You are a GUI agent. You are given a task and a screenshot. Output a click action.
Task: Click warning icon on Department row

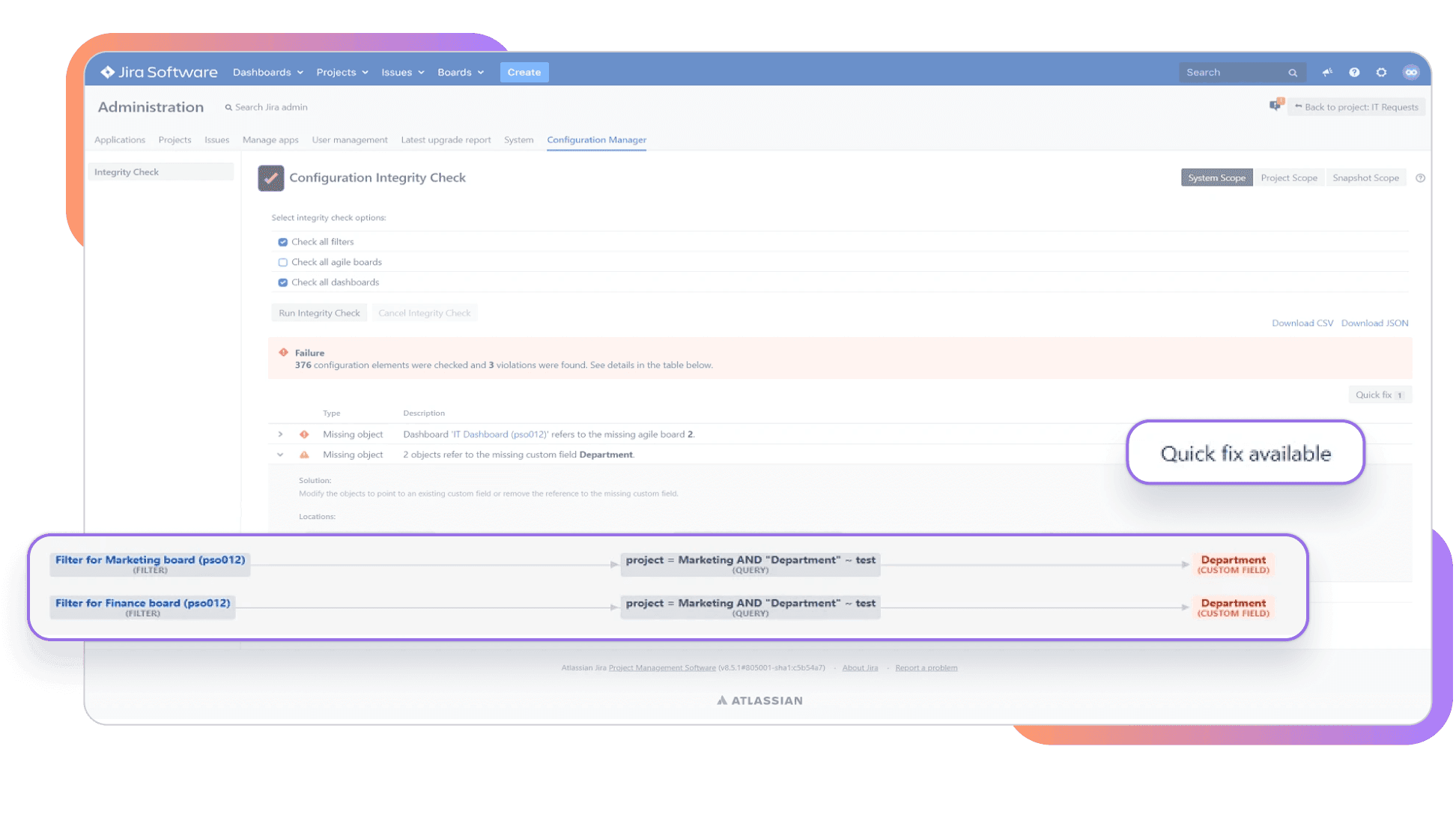[304, 455]
